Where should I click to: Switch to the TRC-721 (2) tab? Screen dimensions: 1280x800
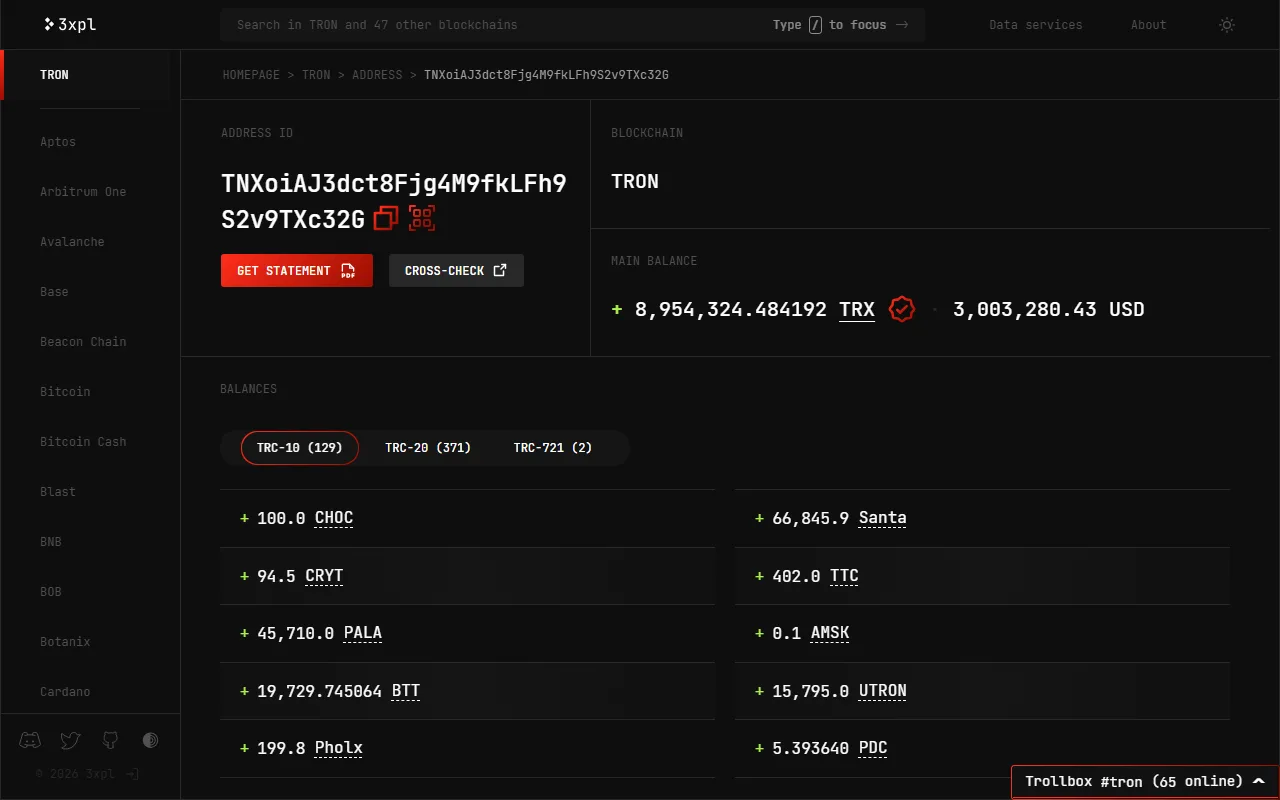click(553, 448)
